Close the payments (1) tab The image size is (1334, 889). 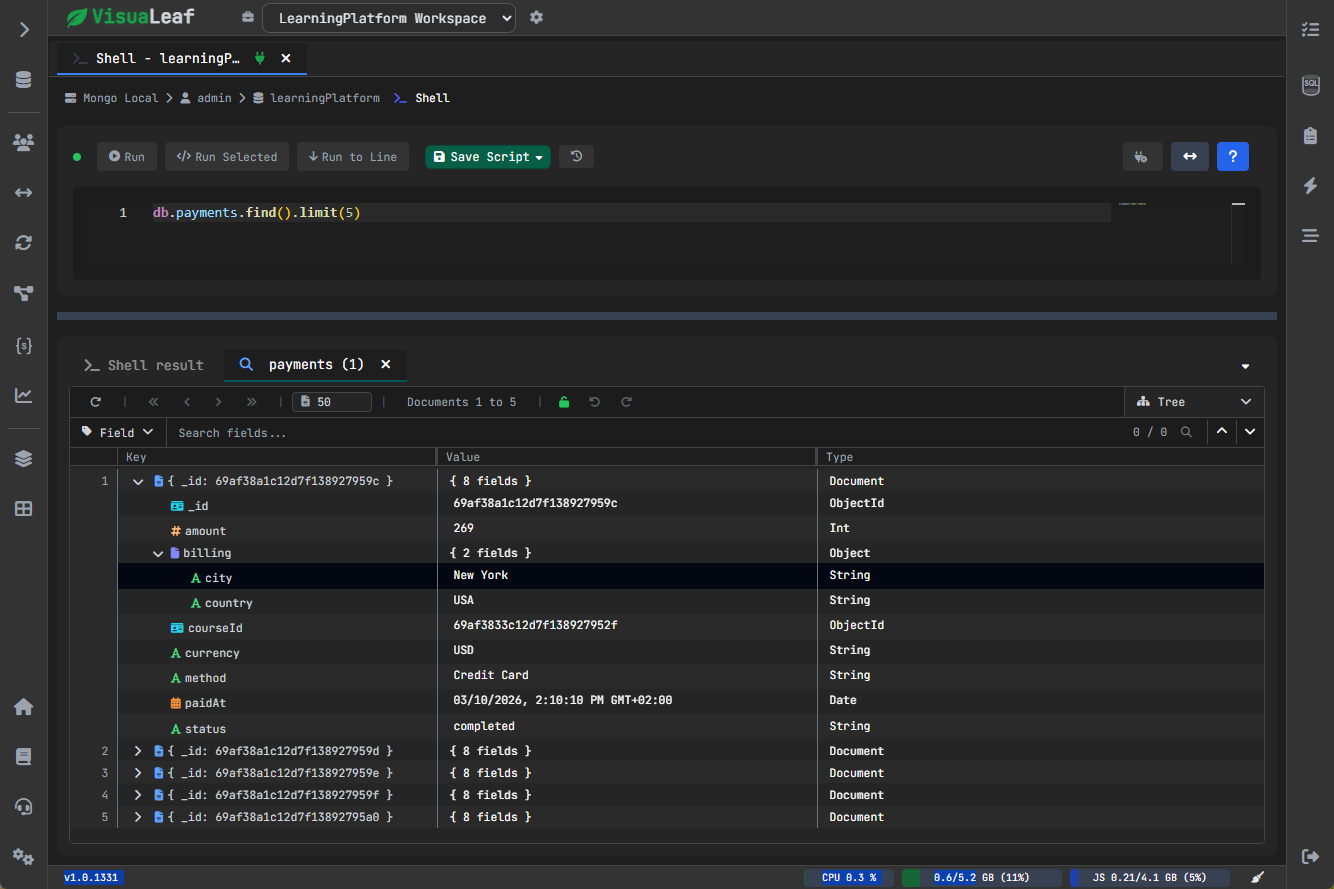386,365
